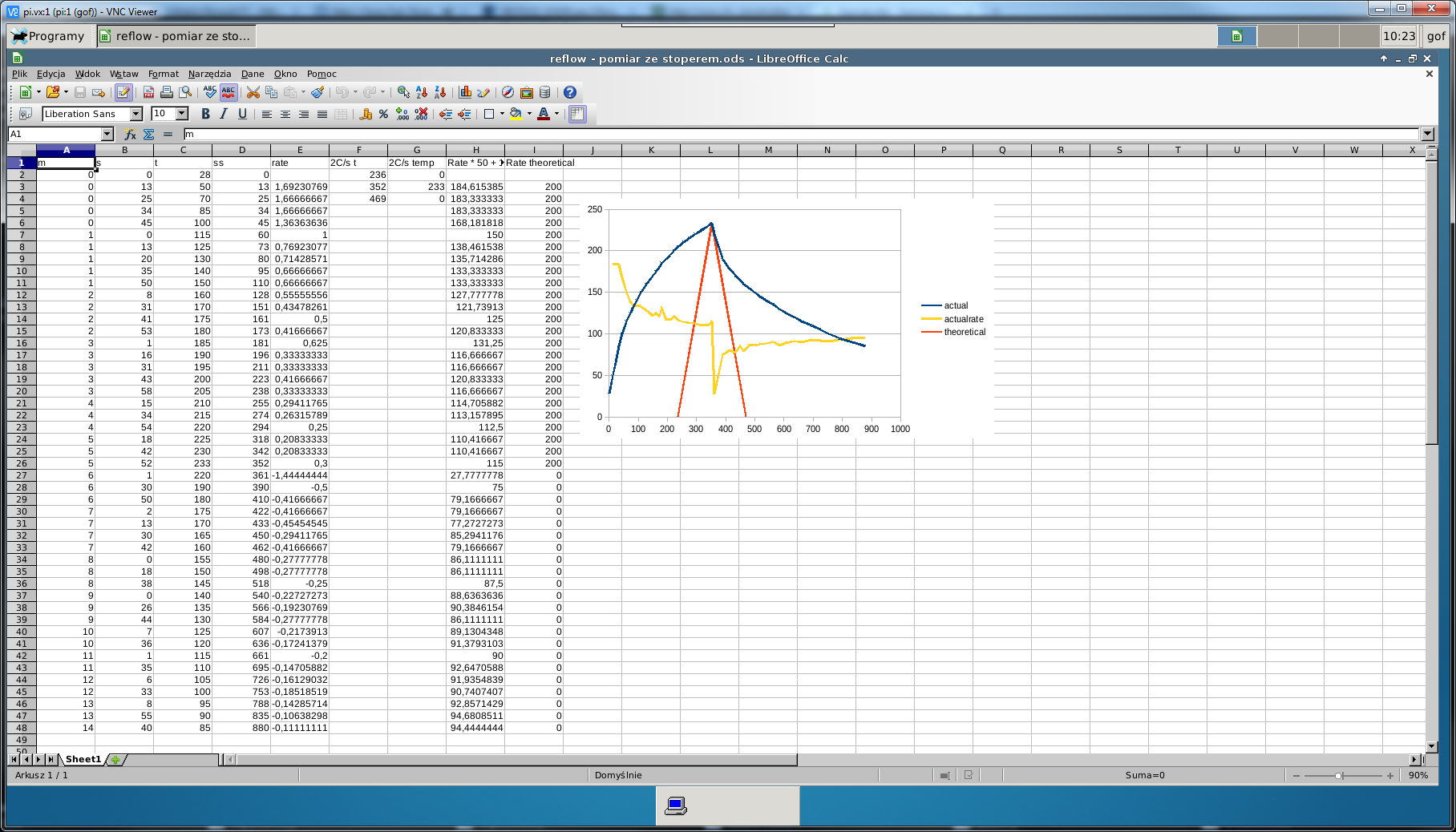Export directly as PDF
This screenshot has height=832, width=1456.
(148, 92)
